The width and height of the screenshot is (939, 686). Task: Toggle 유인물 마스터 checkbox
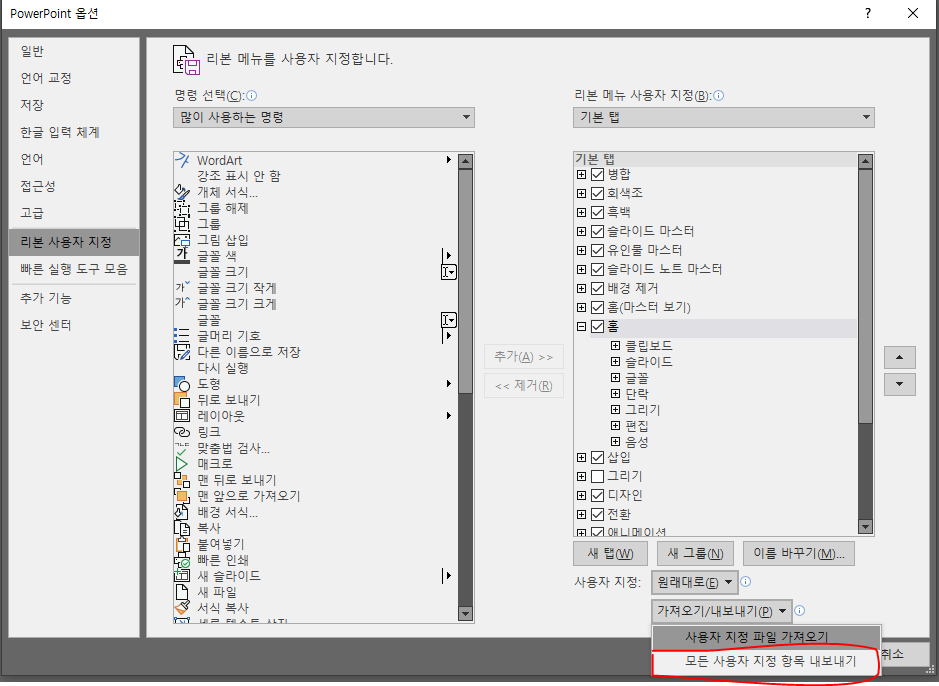point(597,250)
